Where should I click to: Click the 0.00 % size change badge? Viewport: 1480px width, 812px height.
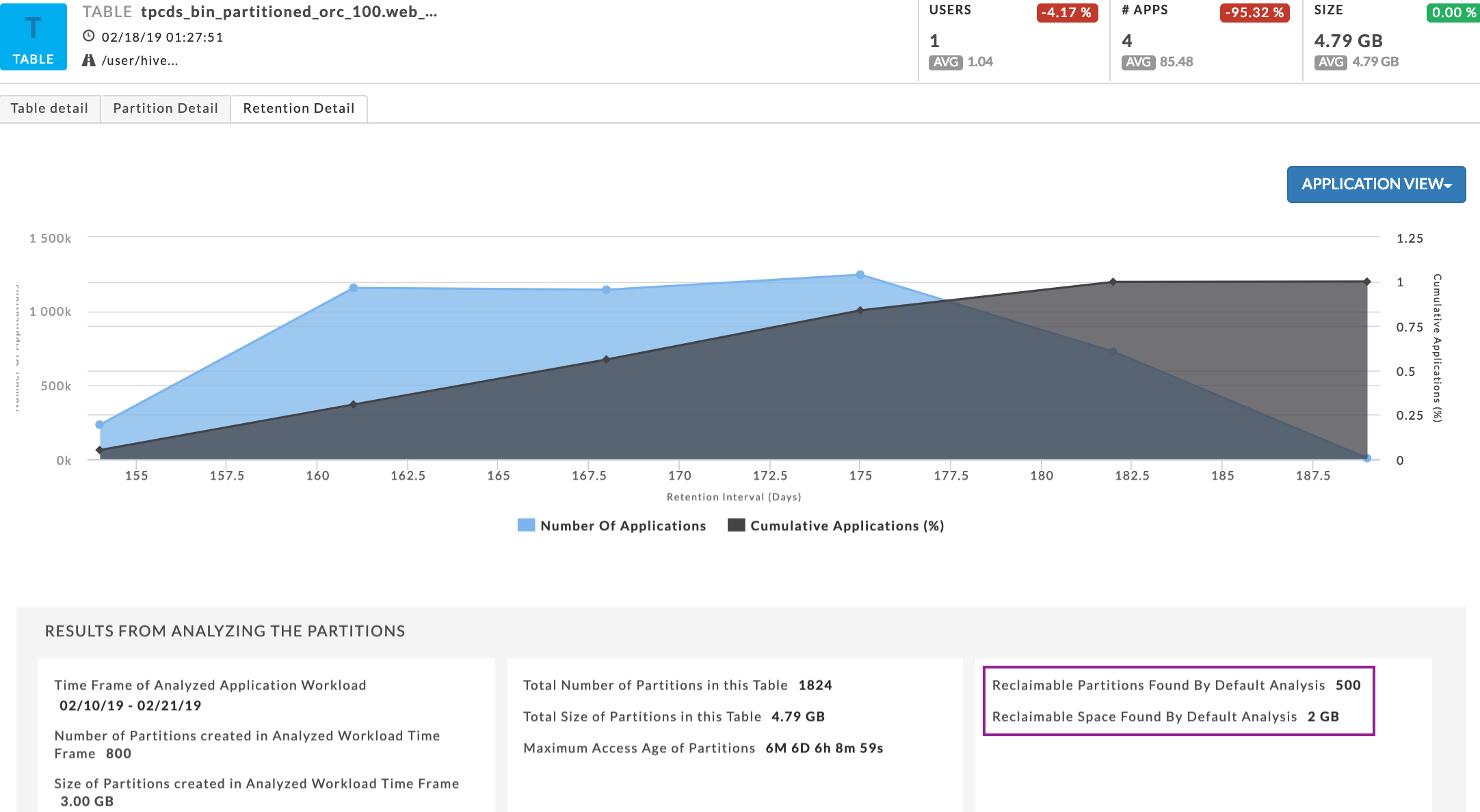click(x=1453, y=13)
